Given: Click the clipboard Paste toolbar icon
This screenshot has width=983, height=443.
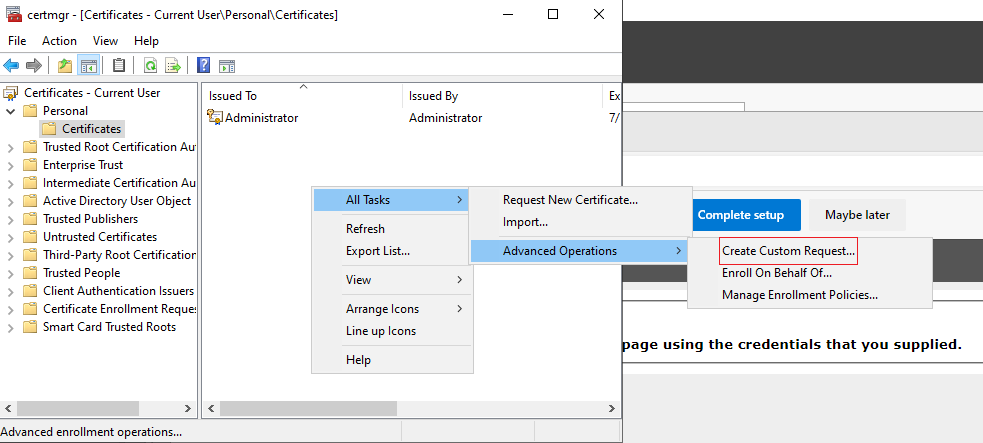Looking at the screenshot, I should [x=118, y=65].
